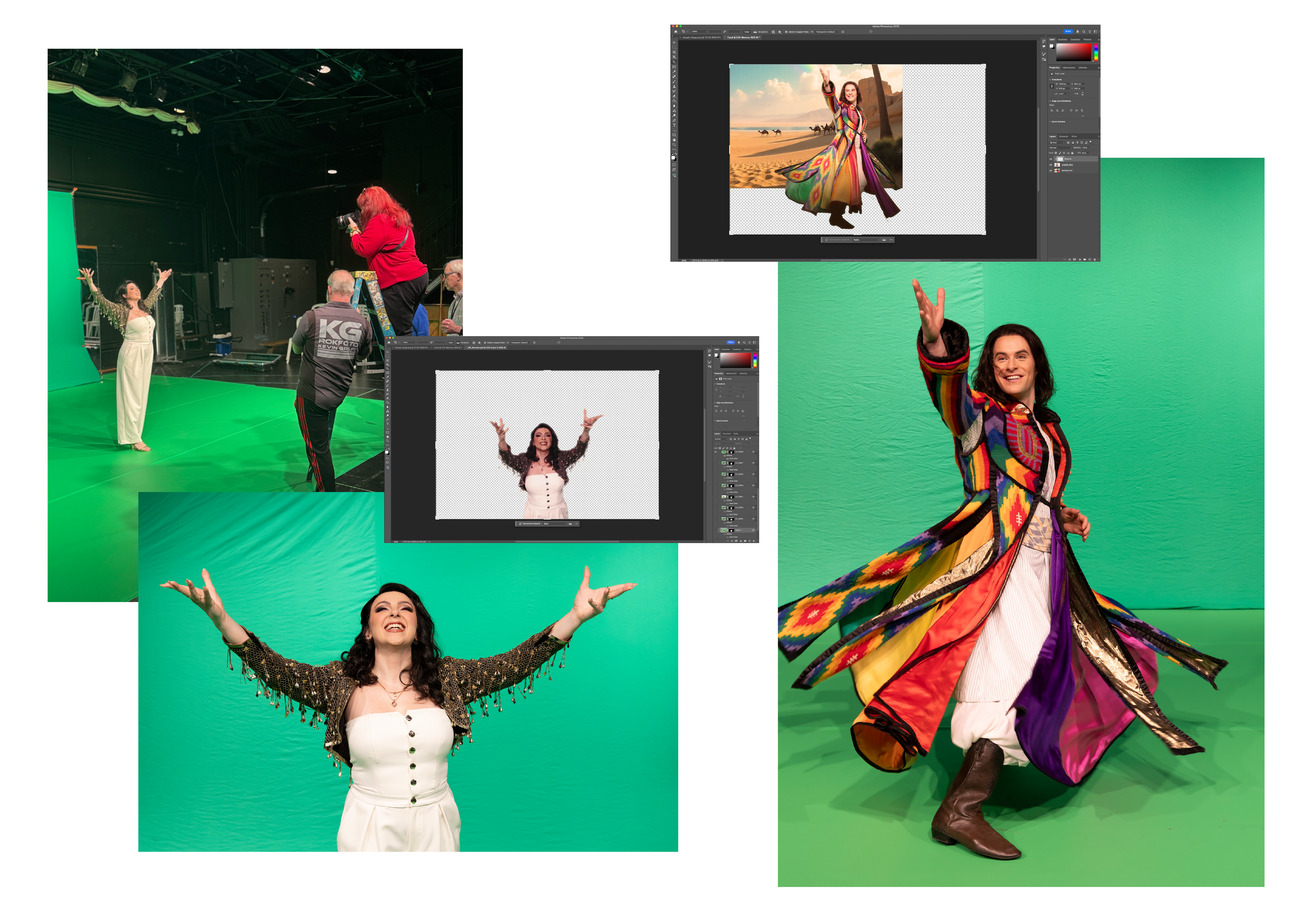Click Straighten icon in upper window options bar
The height and width of the screenshot is (924, 1290).
coord(755,32)
